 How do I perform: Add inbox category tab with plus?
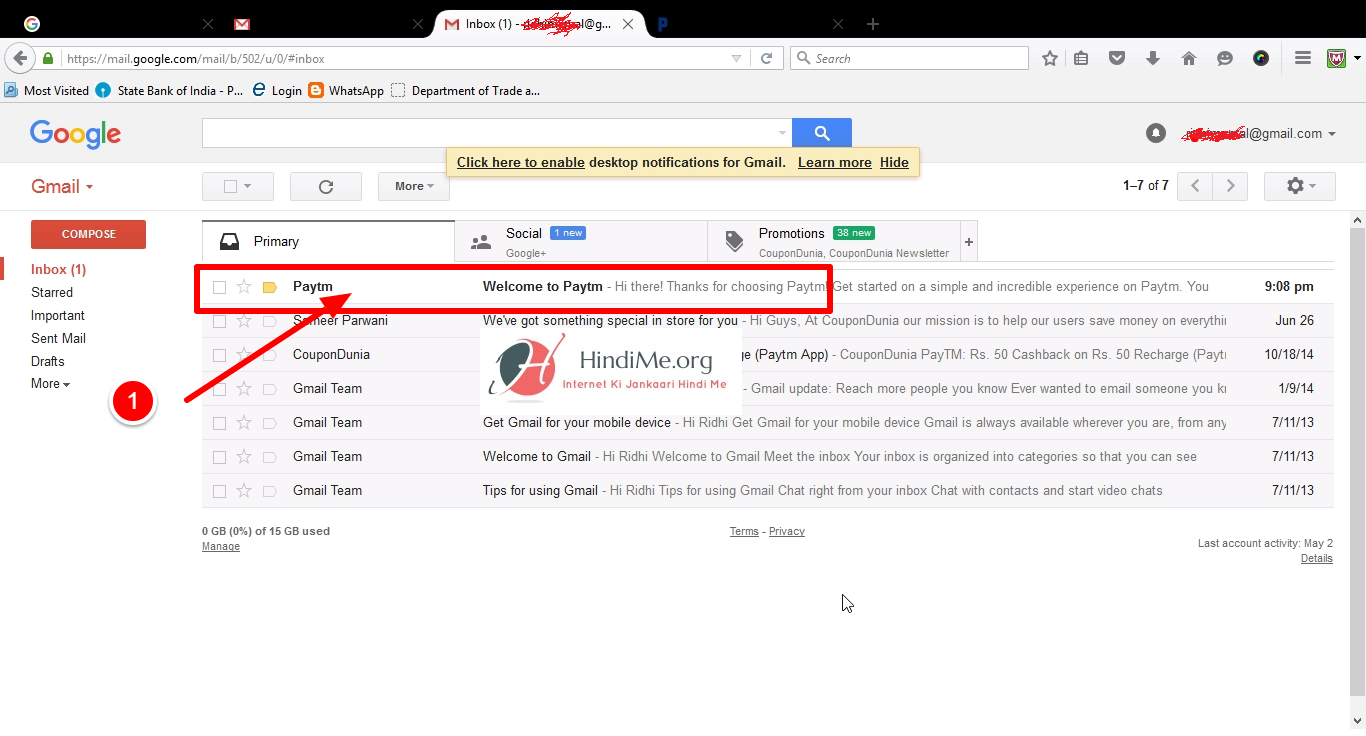[968, 242]
